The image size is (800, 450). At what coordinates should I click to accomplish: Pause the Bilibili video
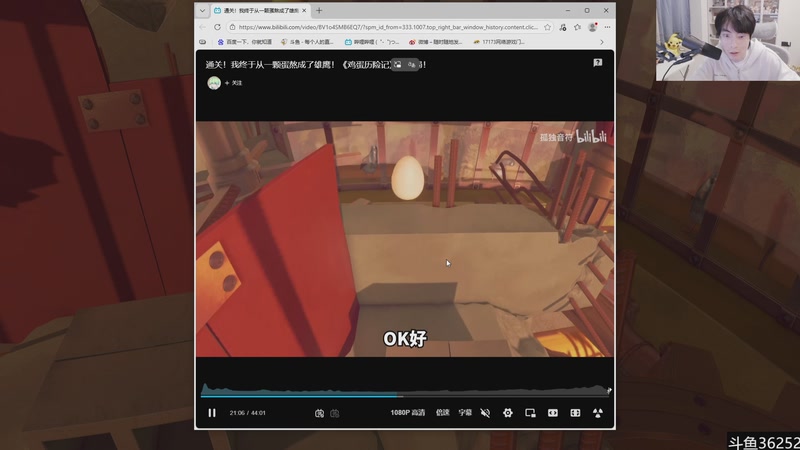(x=212, y=413)
